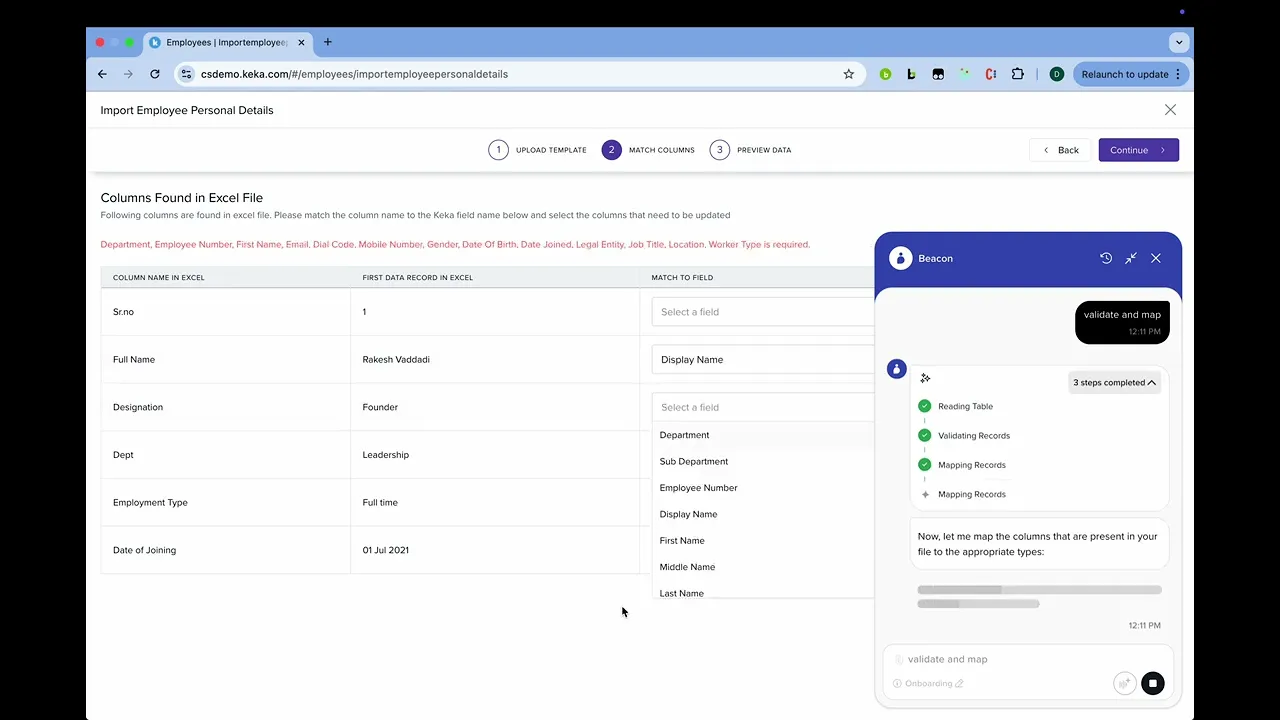Click the Back button

click(1060, 150)
